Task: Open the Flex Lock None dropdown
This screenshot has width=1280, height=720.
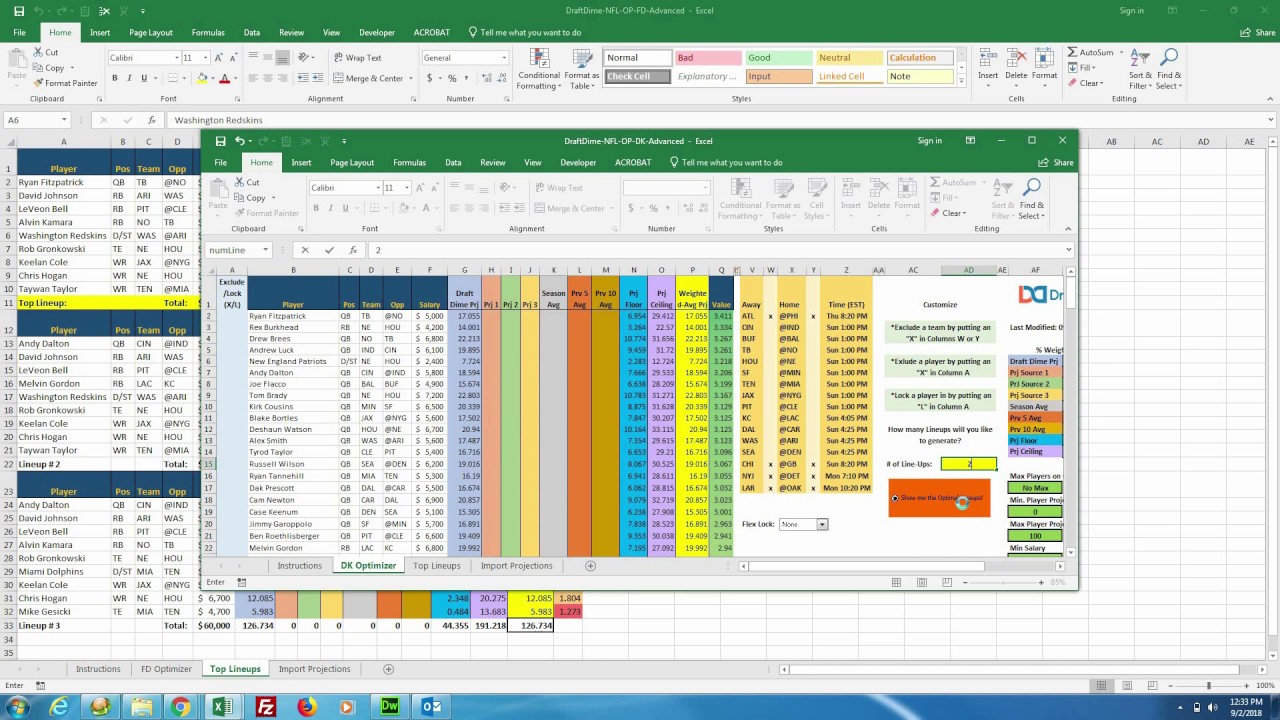Action: (822, 524)
